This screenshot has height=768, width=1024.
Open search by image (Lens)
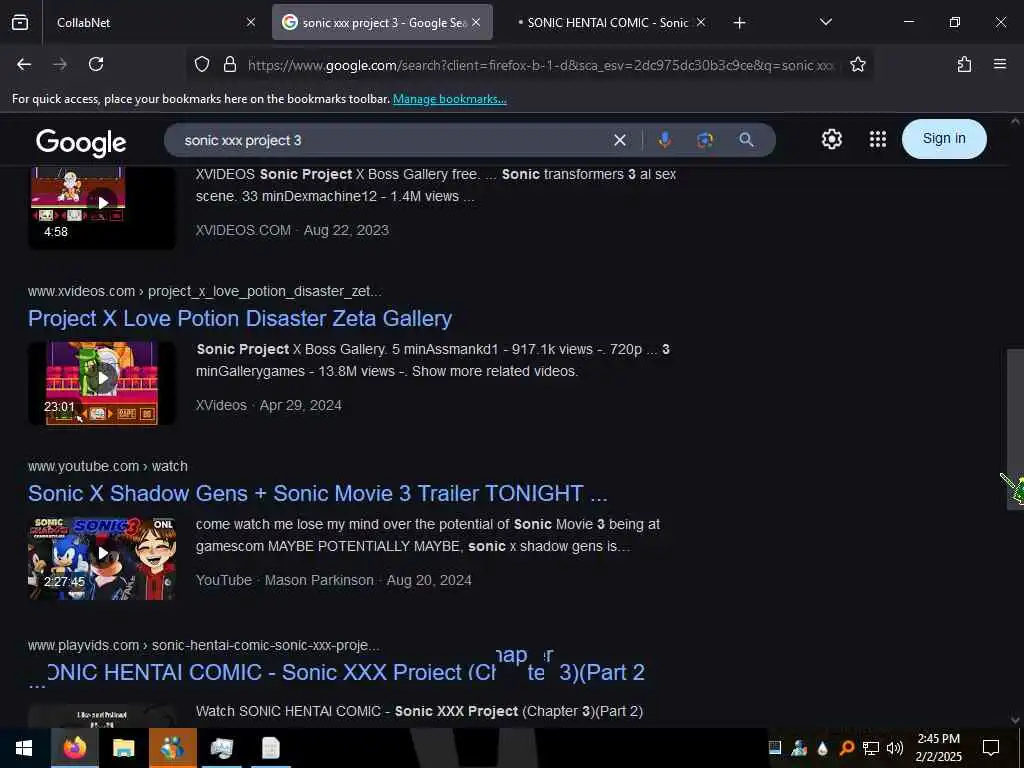(705, 140)
